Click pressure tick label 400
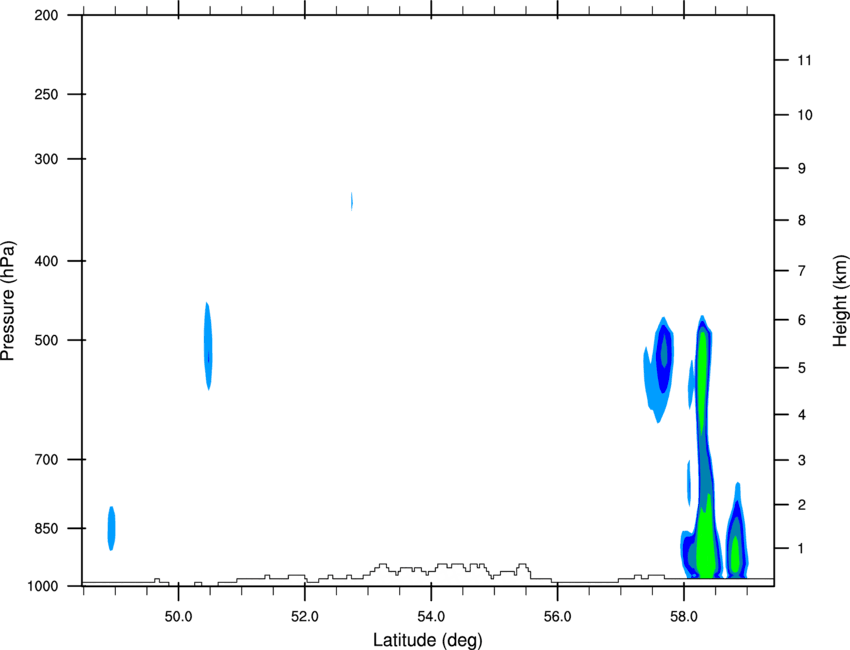Viewport: 850px width, 650px height. coord(46,261)
